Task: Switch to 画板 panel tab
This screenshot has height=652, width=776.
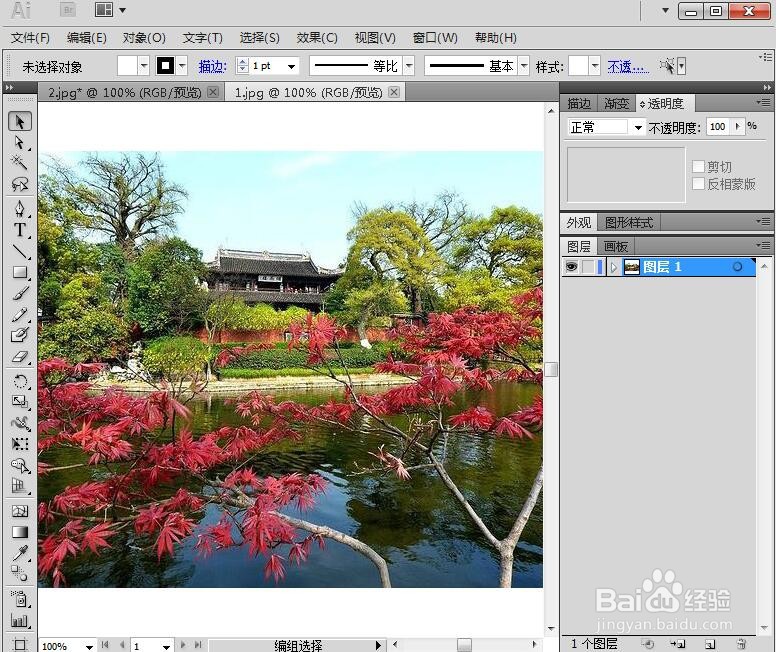Action: click(615, 246)
